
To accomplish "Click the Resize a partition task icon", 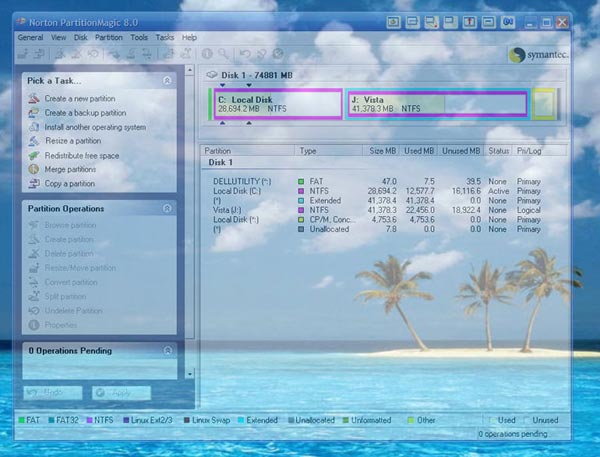I will coord(34,141).
